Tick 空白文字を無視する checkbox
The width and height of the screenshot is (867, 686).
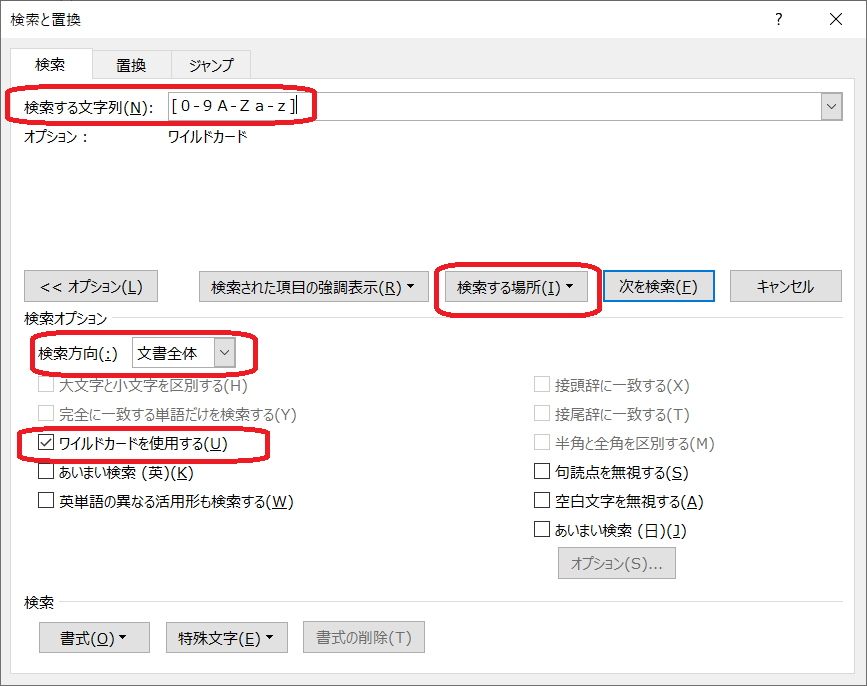(x=542, y=501)
